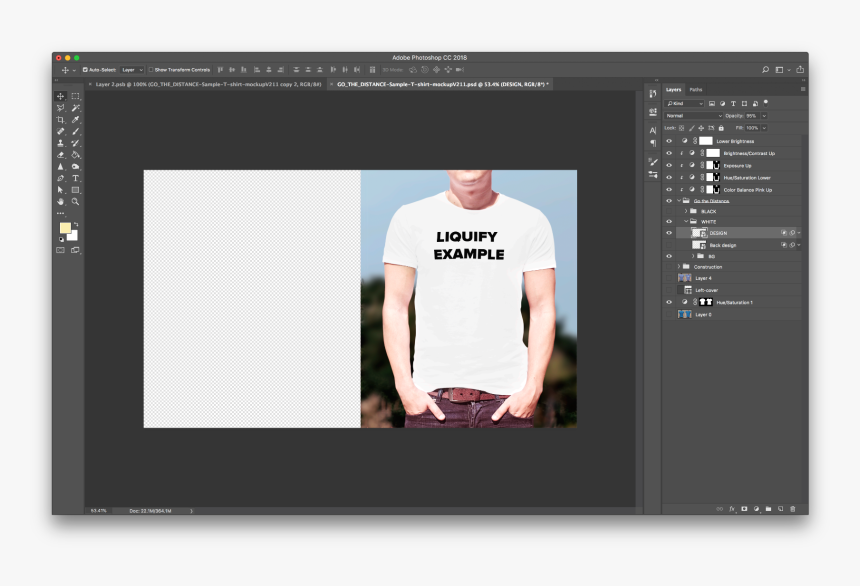Viewport: 860px width, 586px height.
Task: Select the Lasso tool
Action: (63, 107)
